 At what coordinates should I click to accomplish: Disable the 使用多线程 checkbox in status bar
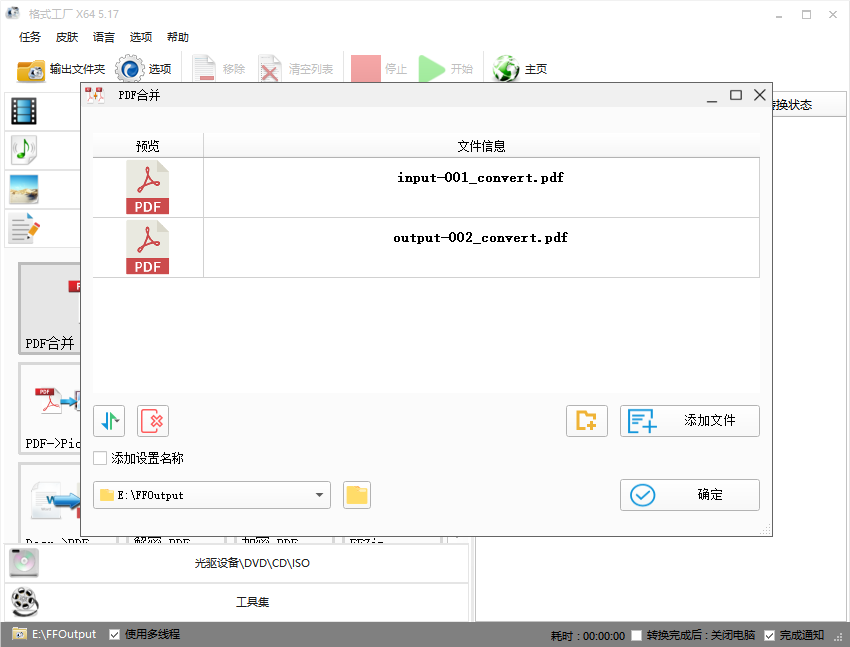tap(114, 634)
